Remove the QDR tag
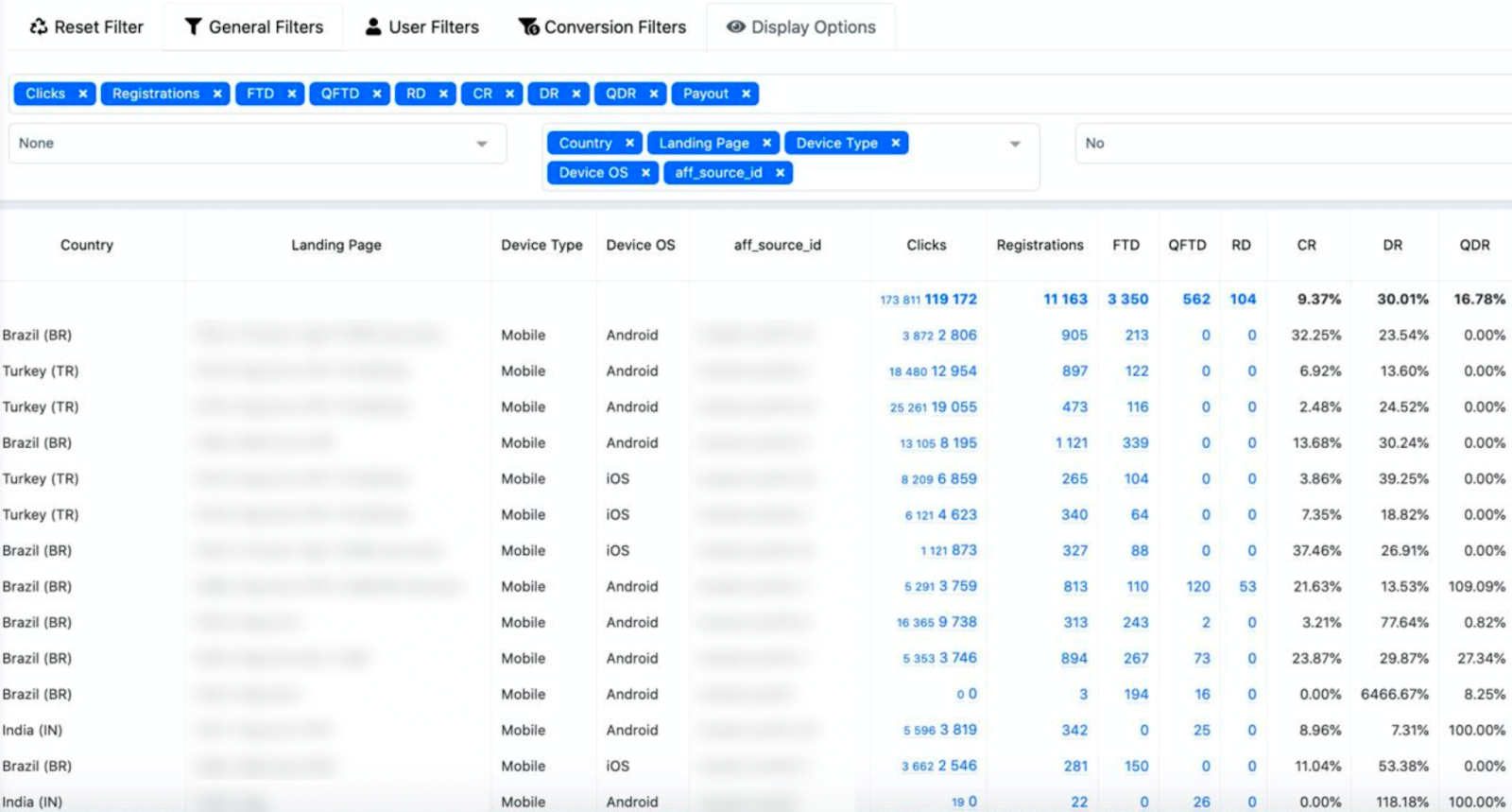 point(653,94)
